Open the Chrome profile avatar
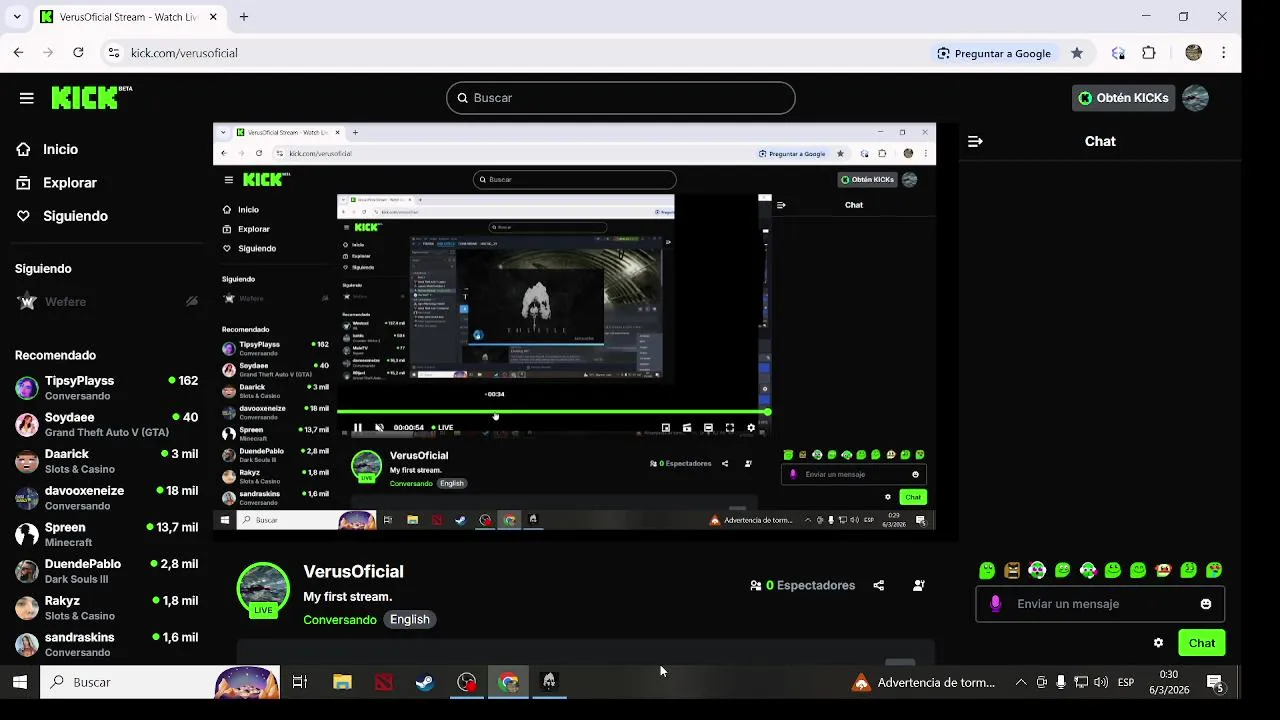Screen dimensions: 1280x720 pos(1193,53)
